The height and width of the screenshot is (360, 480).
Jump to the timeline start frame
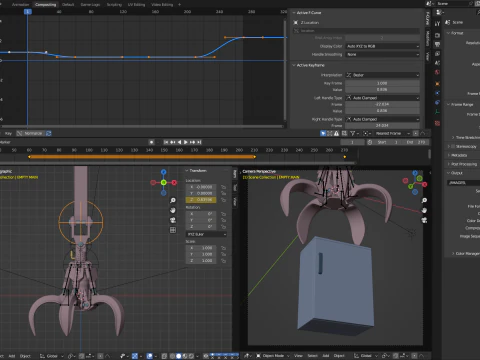[166, 142]
